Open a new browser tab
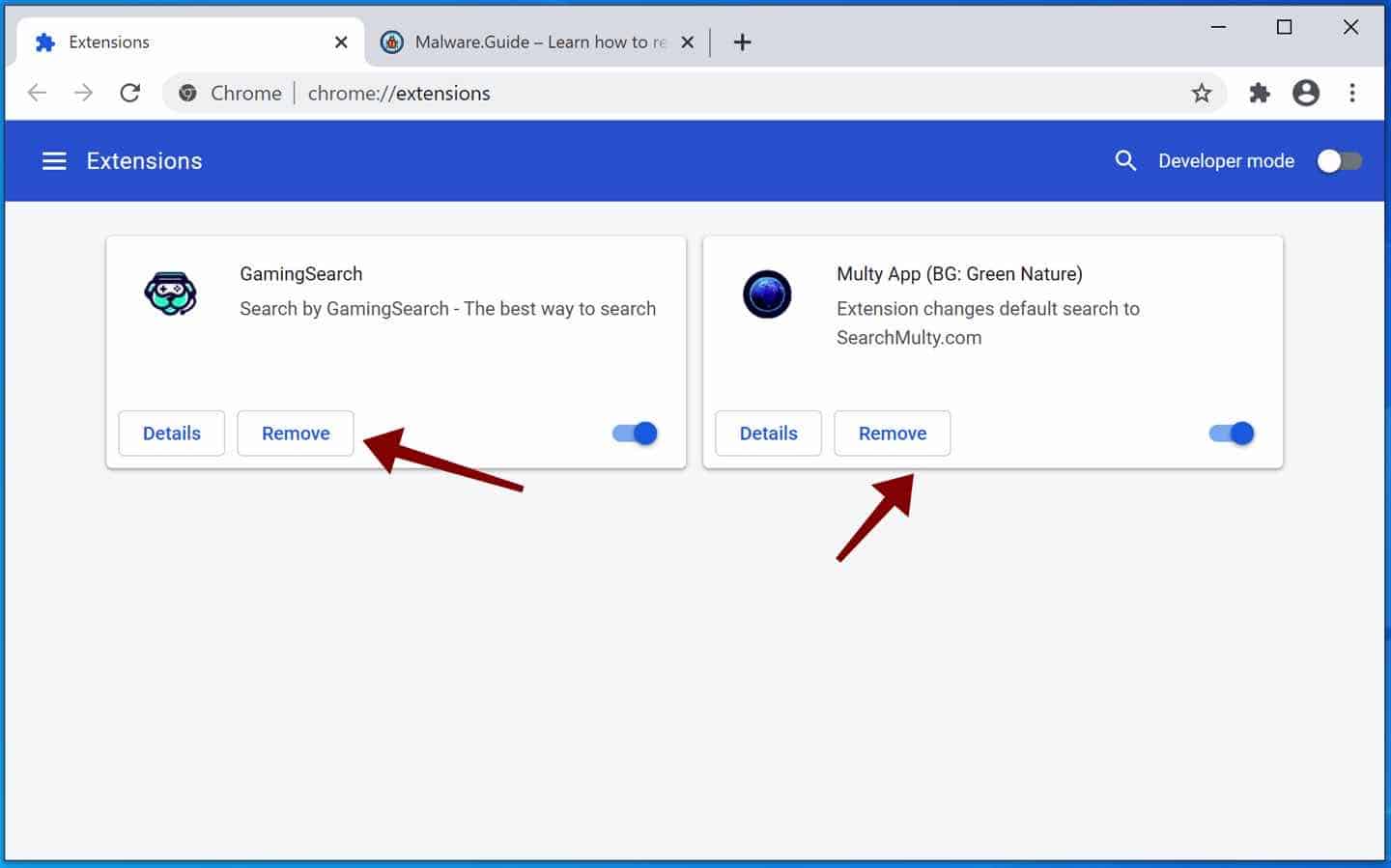 click(x=742, y=42)
